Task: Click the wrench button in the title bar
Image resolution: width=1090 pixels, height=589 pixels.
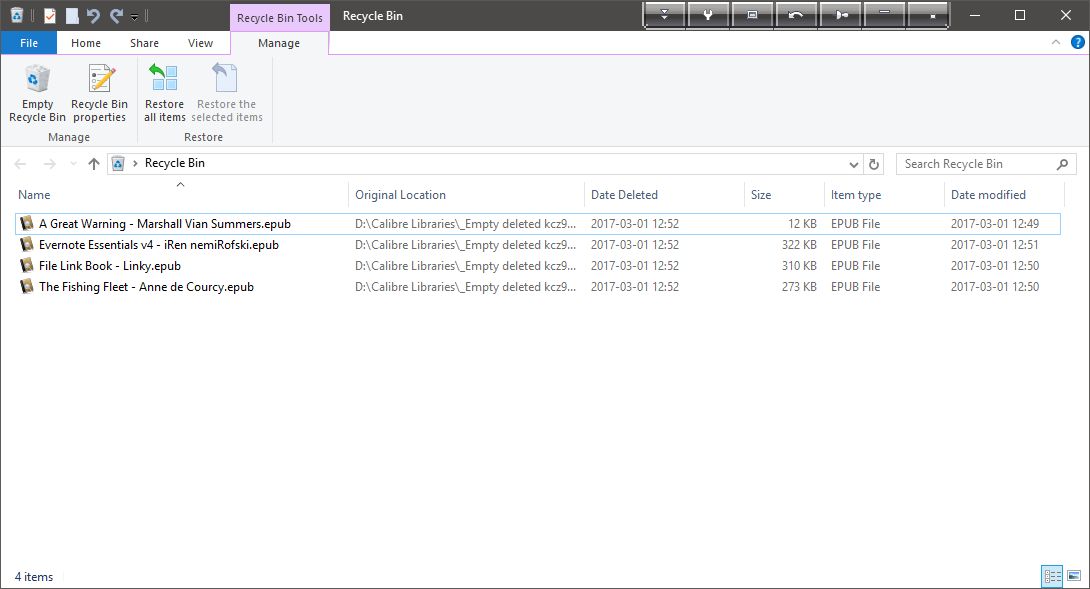Action: click(708, 15)
